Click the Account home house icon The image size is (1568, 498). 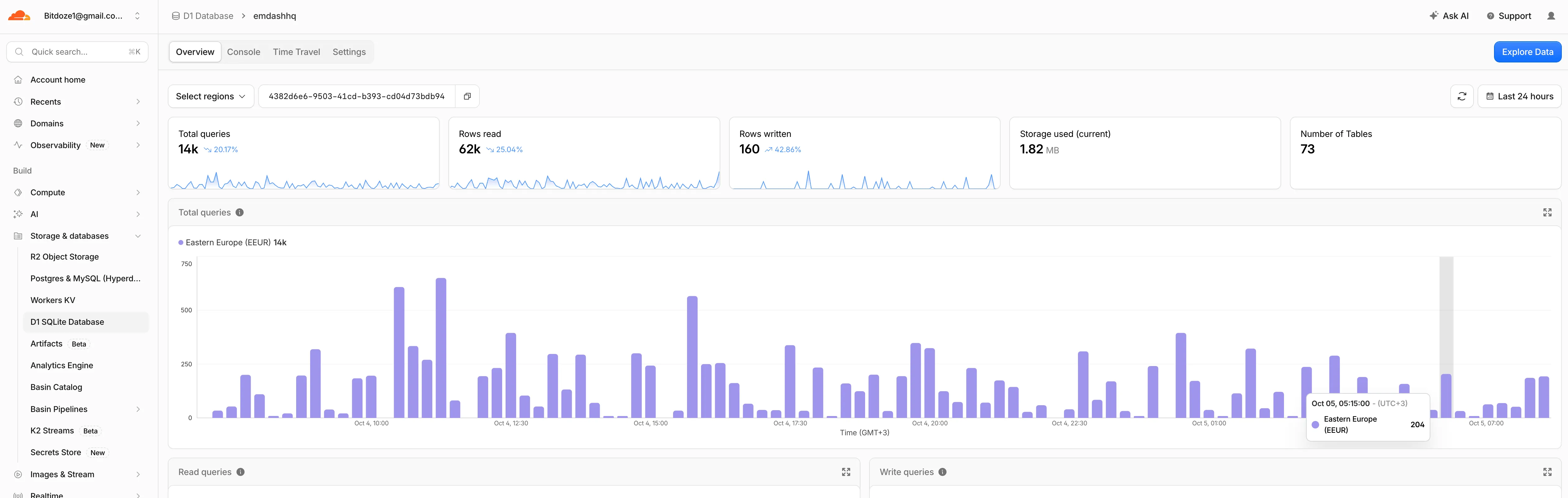[18, 80]
